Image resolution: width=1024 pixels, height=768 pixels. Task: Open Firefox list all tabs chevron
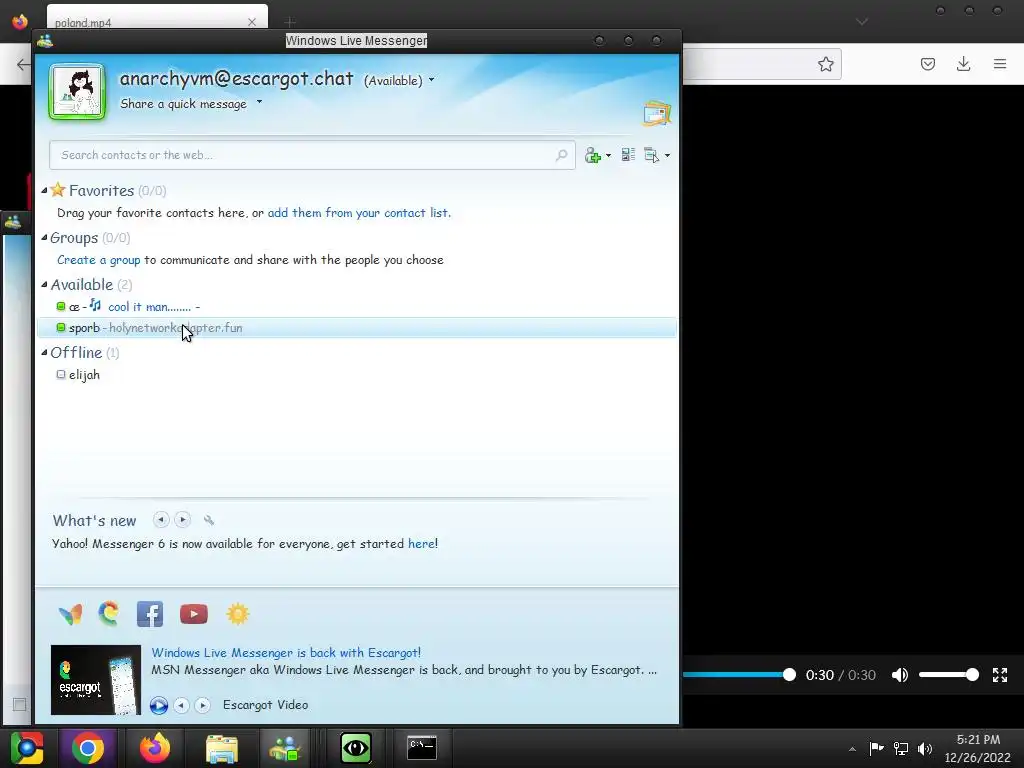click(x=862, y=22)
